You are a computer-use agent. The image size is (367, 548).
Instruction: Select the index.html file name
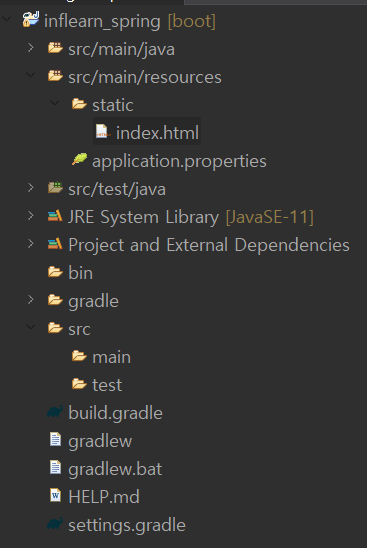click(x=157, y=133)
